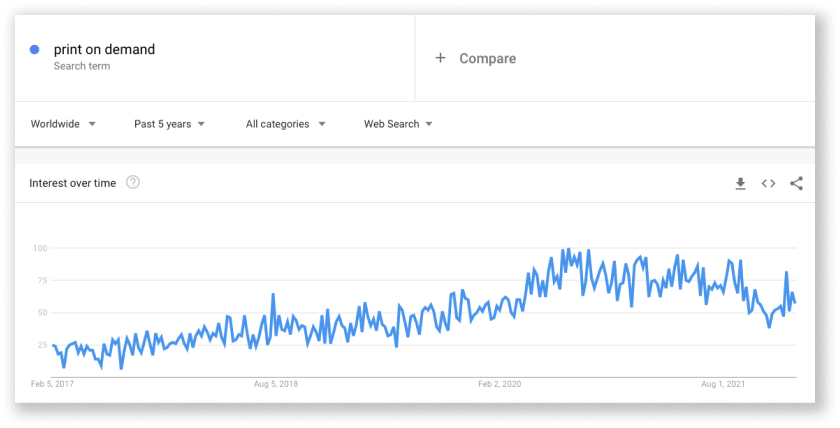Share the interest over time chart
The width and height of the screenshot is (840, 428).
click(x=796, y=183)
